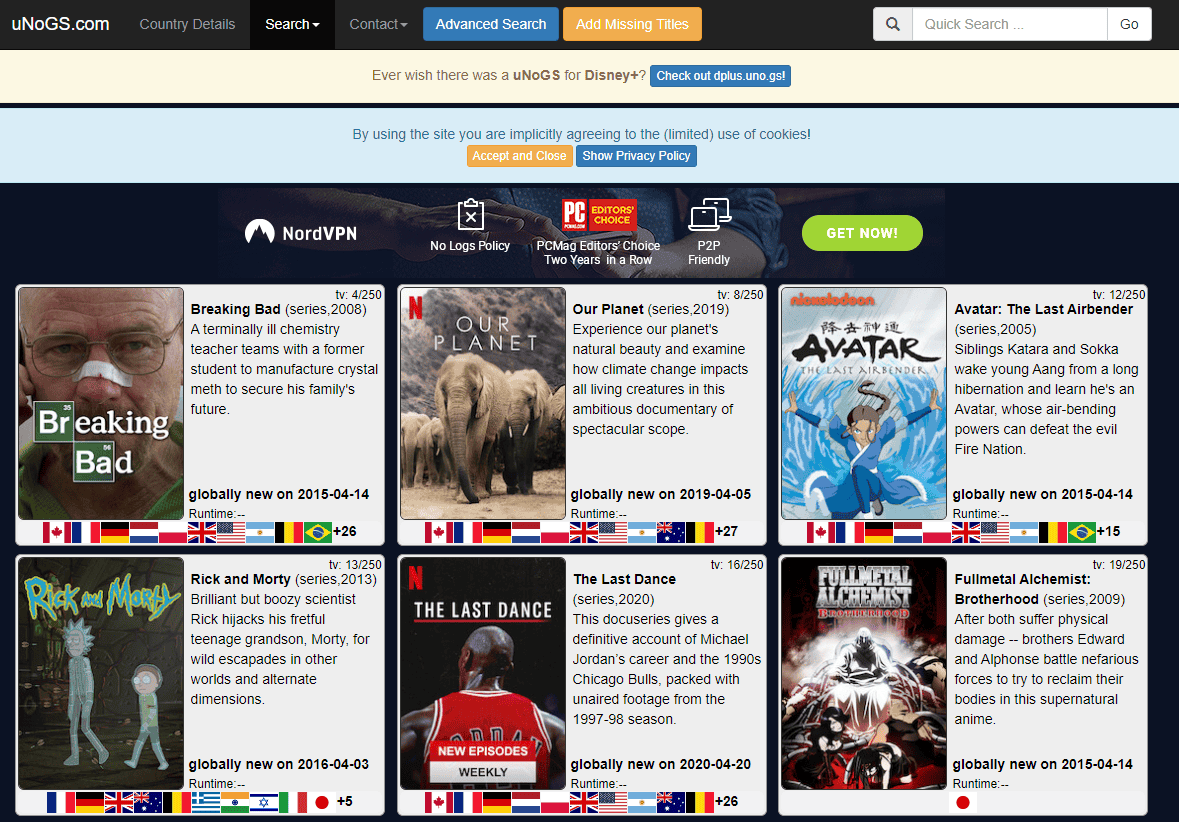This screenshot has width=1179, height=822.
Task: Show the Privacy Policy
Action: (636, 156)
